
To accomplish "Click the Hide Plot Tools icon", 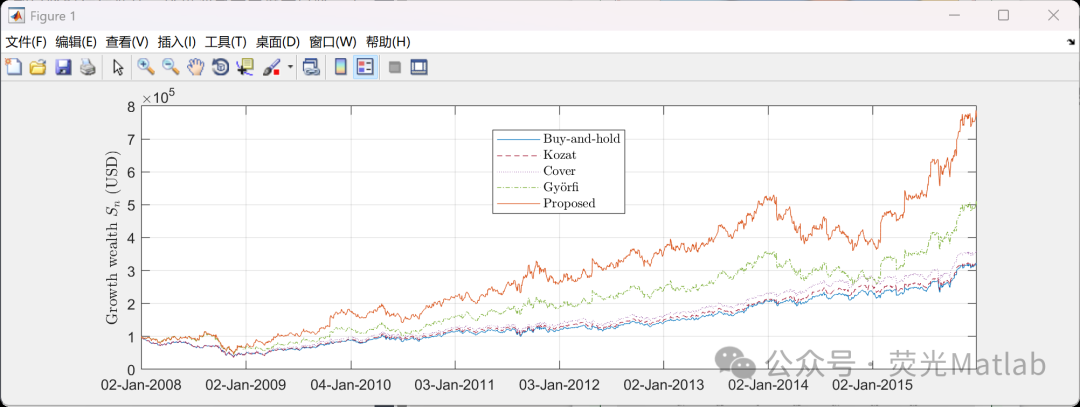I will pyautogui.click(x=395, y=67).
